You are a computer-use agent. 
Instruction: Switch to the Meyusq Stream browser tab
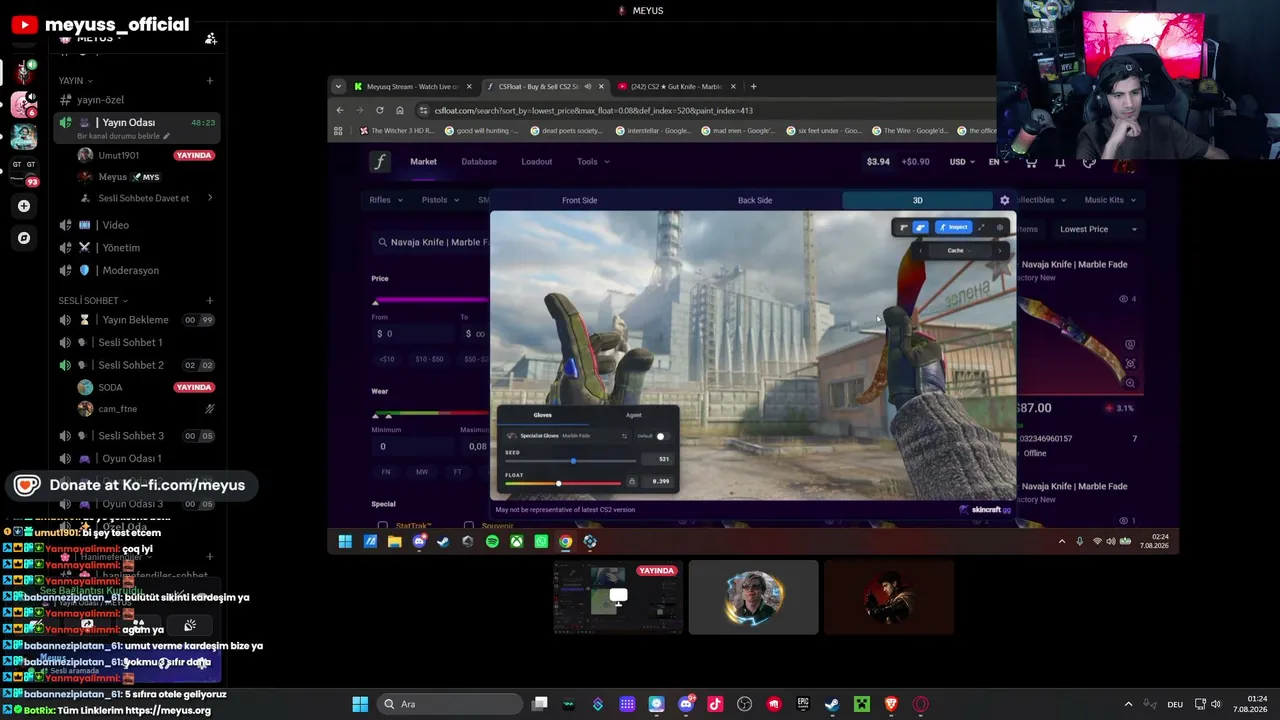(x=412, y=86)
